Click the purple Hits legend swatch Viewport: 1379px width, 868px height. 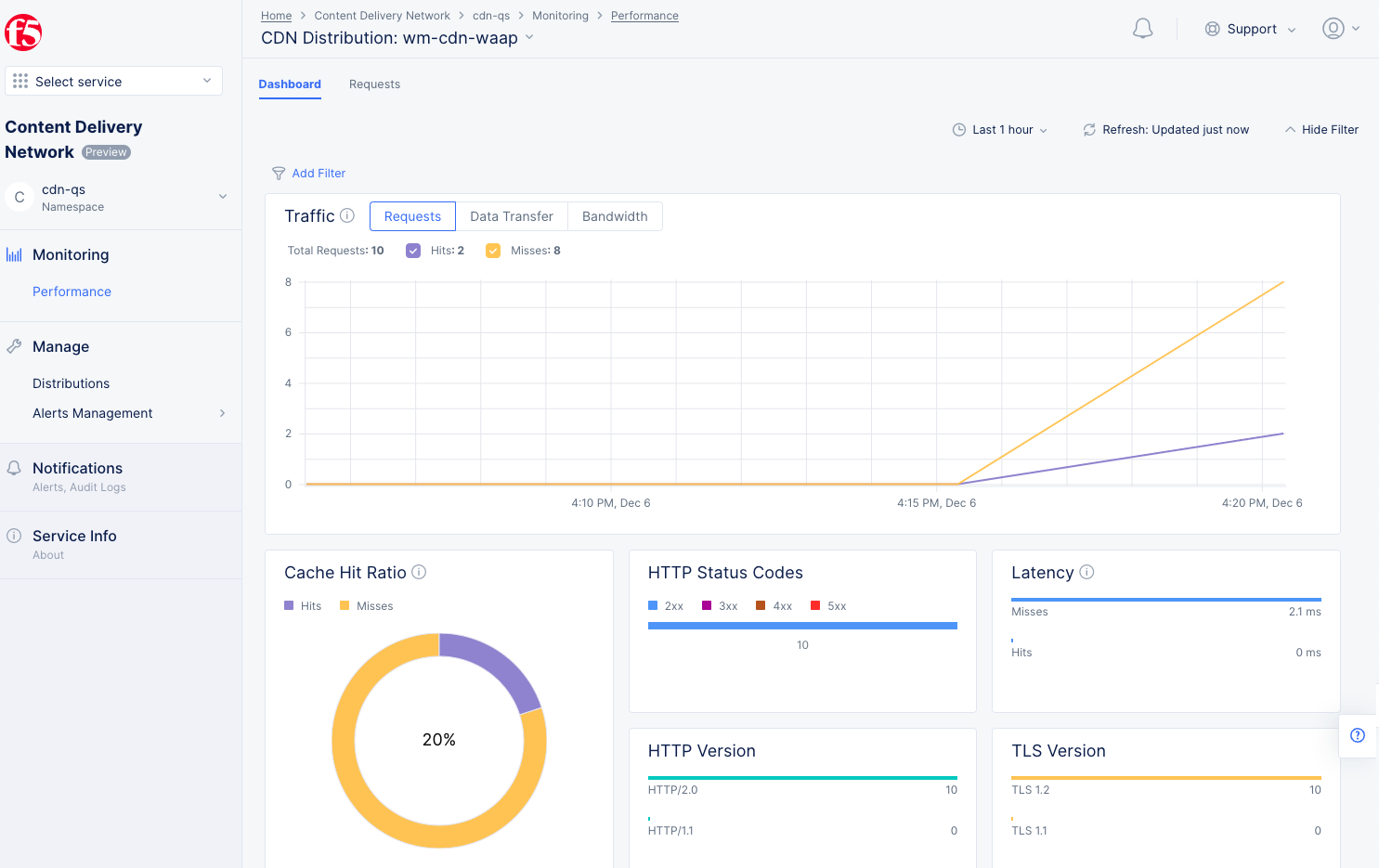(x=291, y=605)
